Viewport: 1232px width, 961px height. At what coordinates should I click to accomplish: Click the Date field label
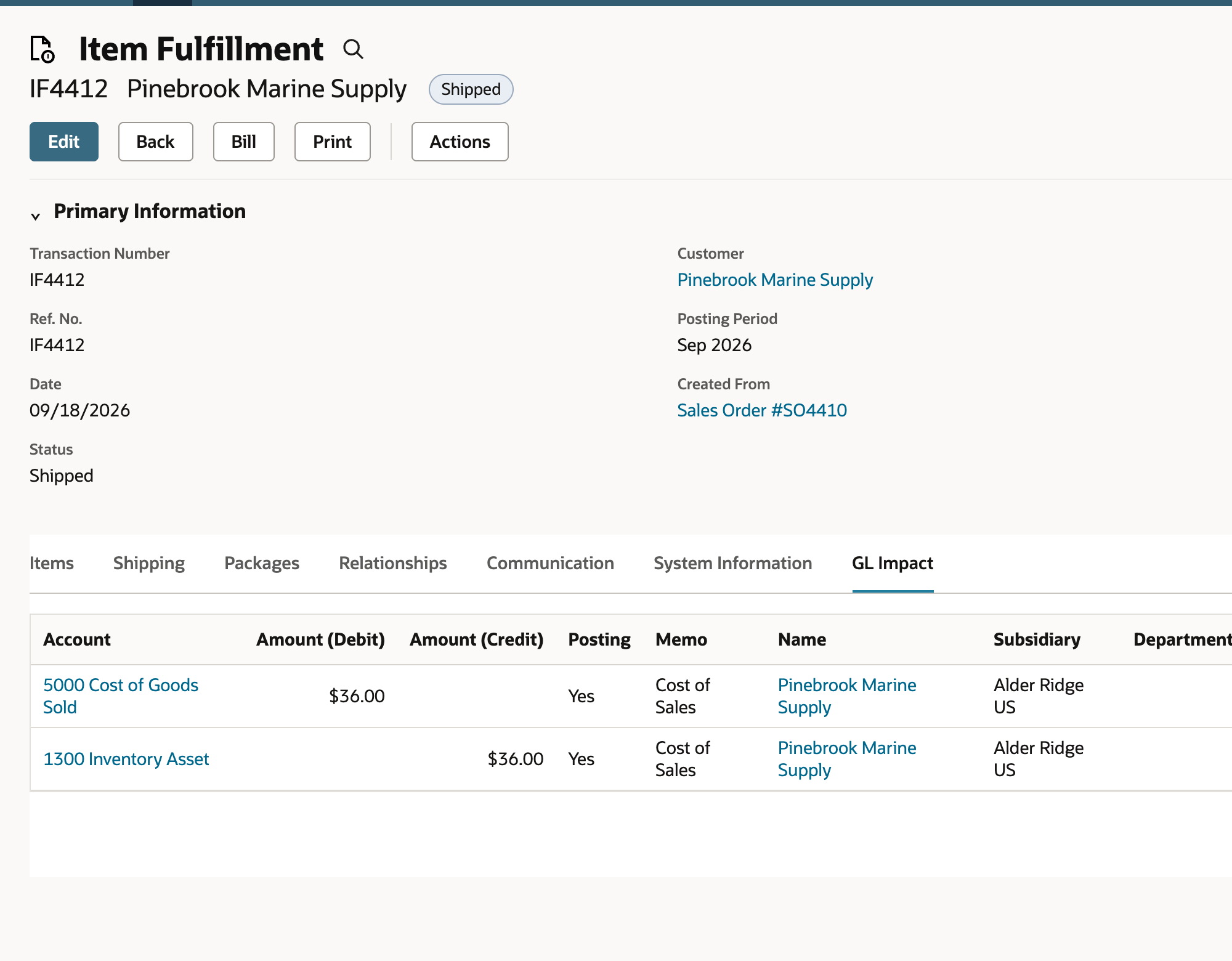(46, 384)
